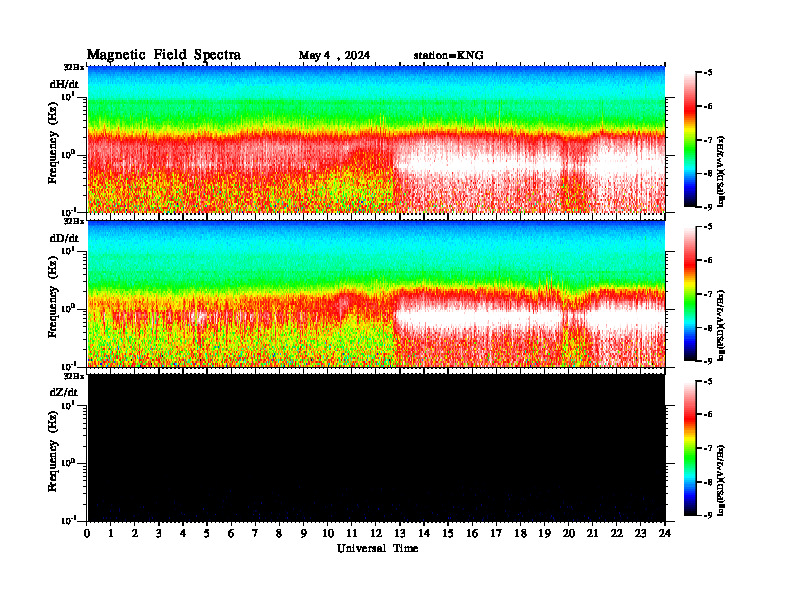Click inside the black dZ/dt spectrogram plot

coord(376,448)
